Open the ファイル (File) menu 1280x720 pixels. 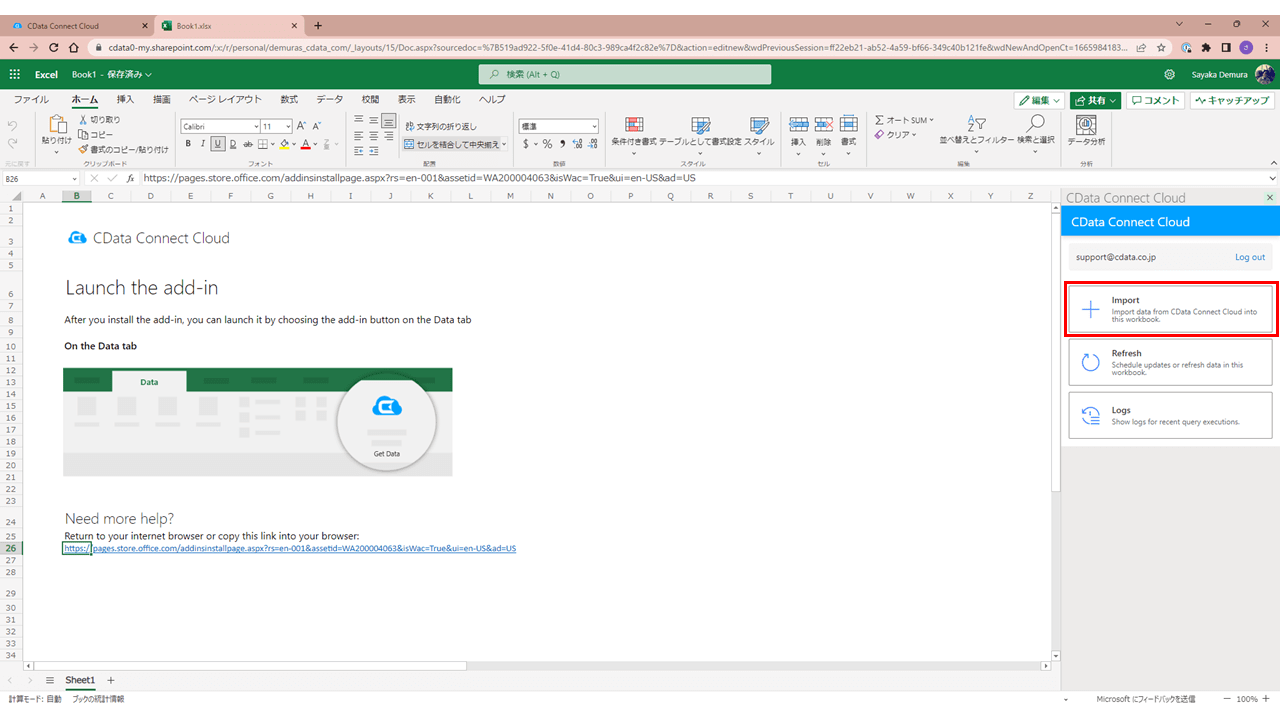click(x=31, y=99)
